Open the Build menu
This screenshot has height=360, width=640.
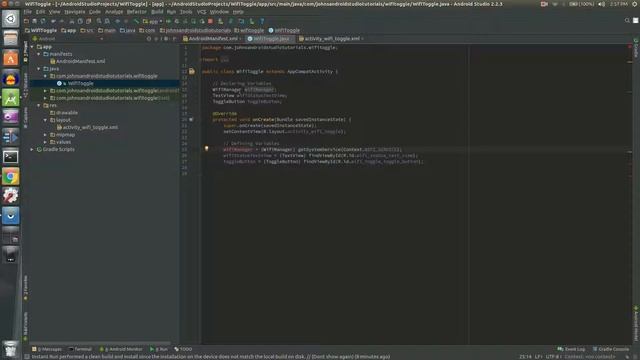click(157, 12)
